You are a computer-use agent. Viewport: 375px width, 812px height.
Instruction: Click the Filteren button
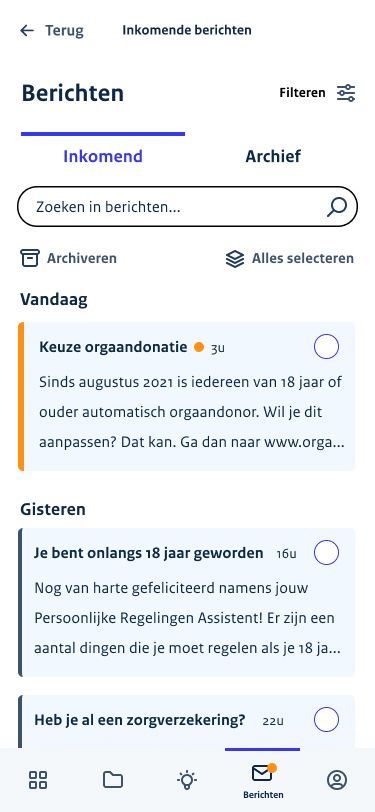(x=318, y=93)
